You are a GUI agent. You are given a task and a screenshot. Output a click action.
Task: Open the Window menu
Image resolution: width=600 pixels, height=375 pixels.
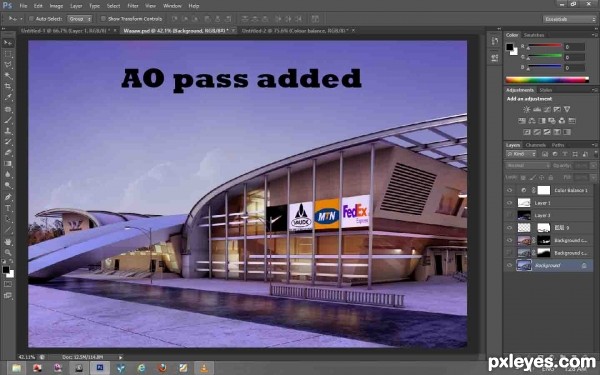[x=172, y=6]
